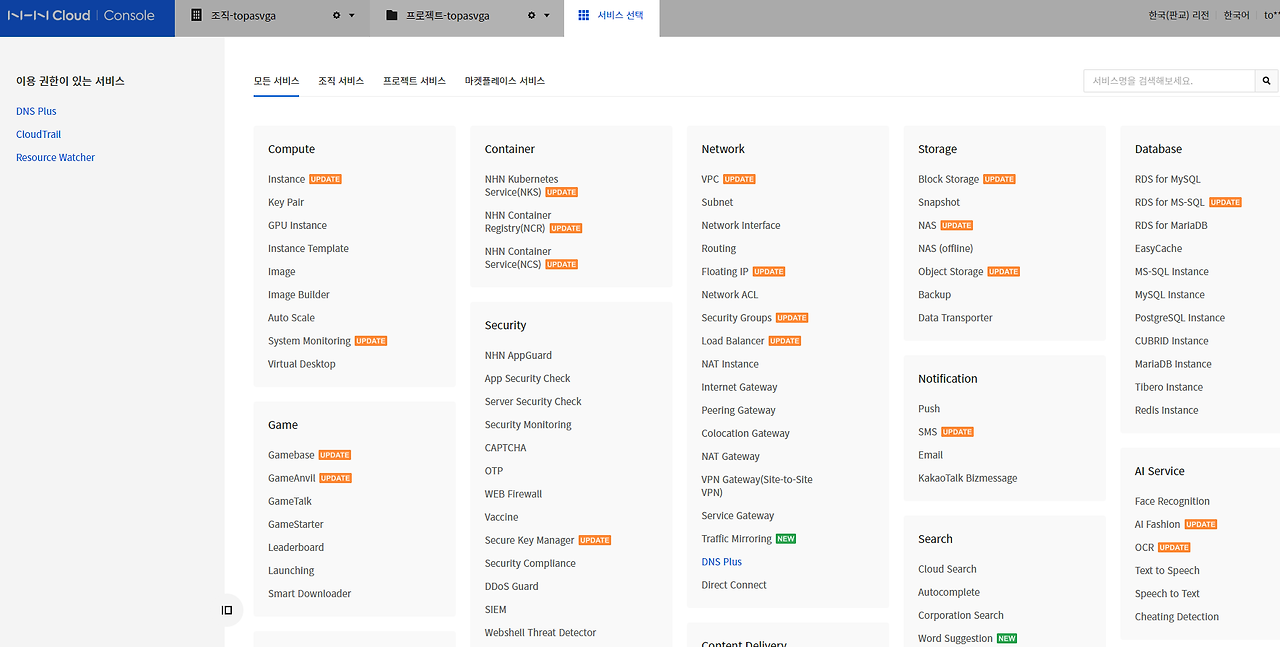This screenshot has width=1280, height=647.
Task: Click the search magnifier button
Action: 1266,81
